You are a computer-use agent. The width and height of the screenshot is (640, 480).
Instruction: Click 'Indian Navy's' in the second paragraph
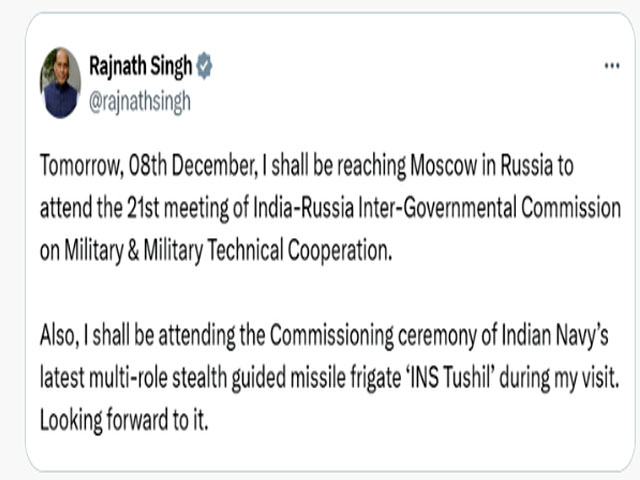[555, 336]
